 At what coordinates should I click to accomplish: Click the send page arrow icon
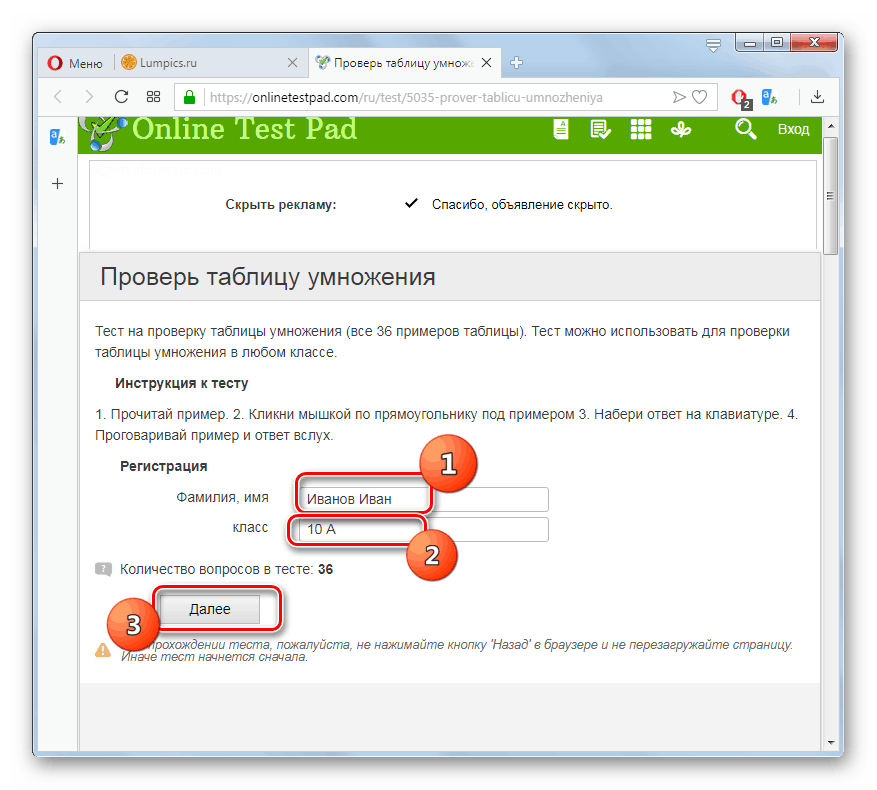[x=678, y=97]
